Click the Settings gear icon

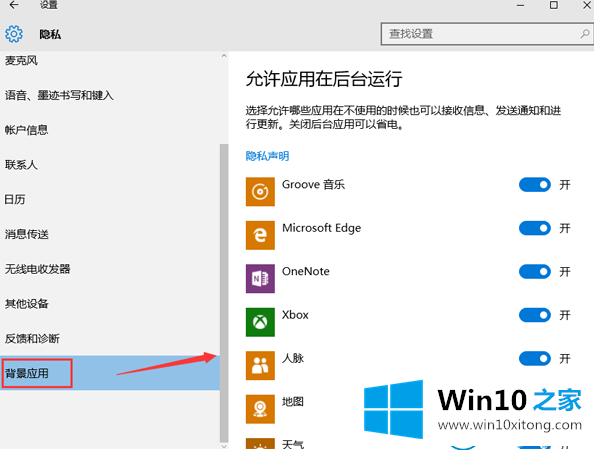click(14, 34)
